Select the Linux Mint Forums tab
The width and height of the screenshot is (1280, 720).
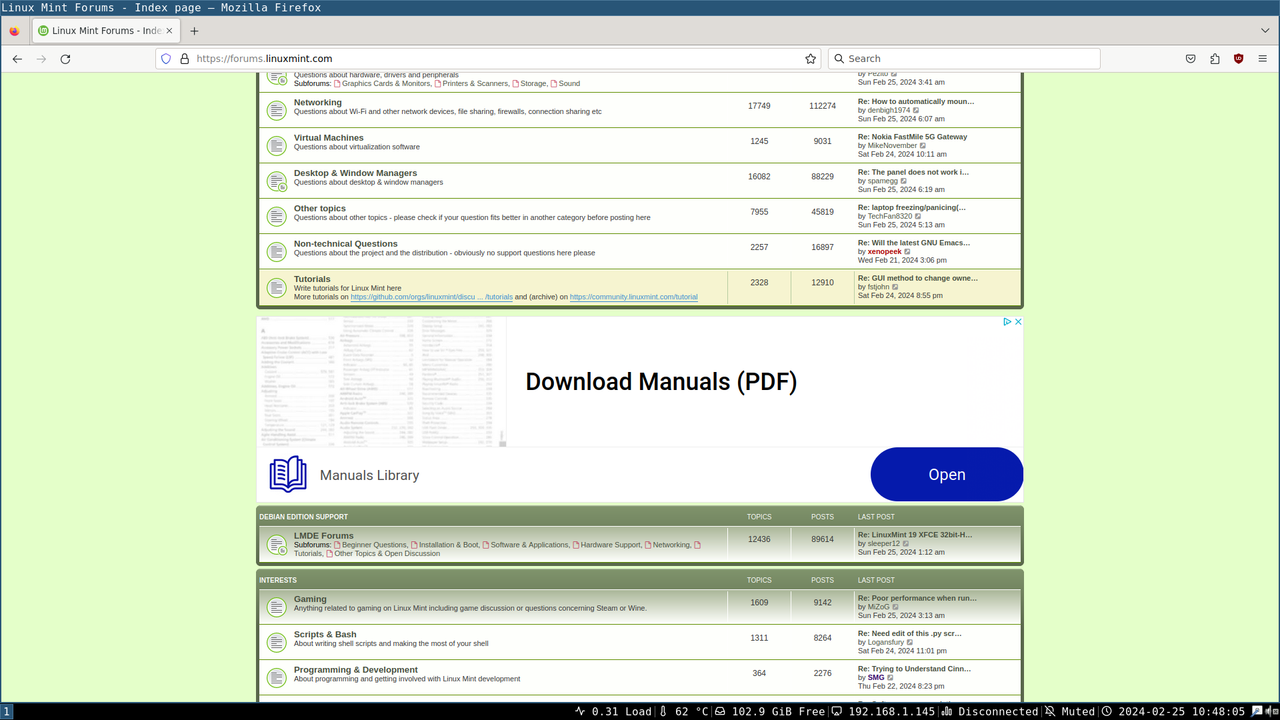point(104,31)
